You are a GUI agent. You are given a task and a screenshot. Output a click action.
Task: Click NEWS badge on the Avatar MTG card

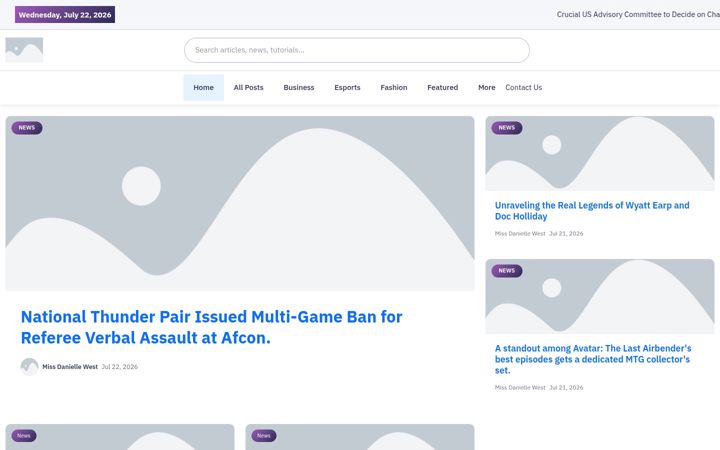(x=506, y=270)
